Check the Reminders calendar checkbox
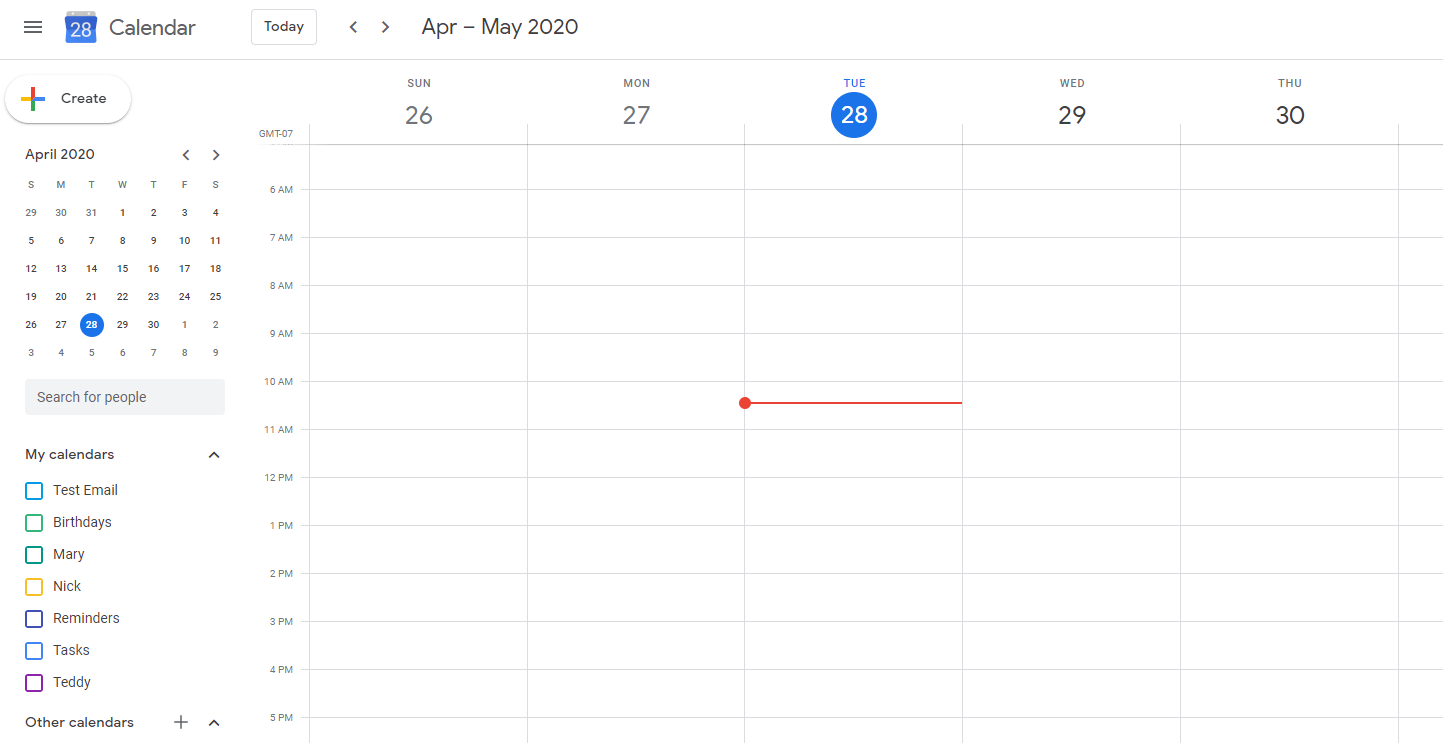 (34, 619)
